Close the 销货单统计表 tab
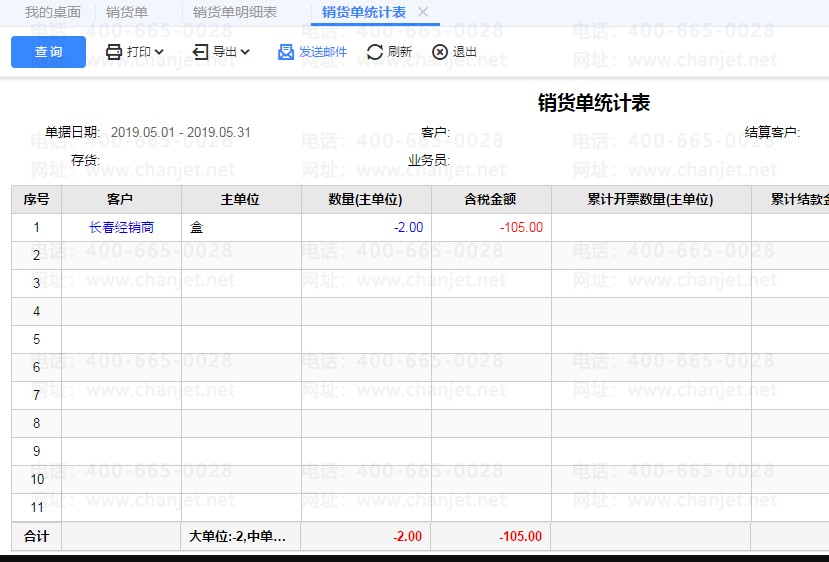This screenshot has width=829, height=562. click(x=422, y=12)
